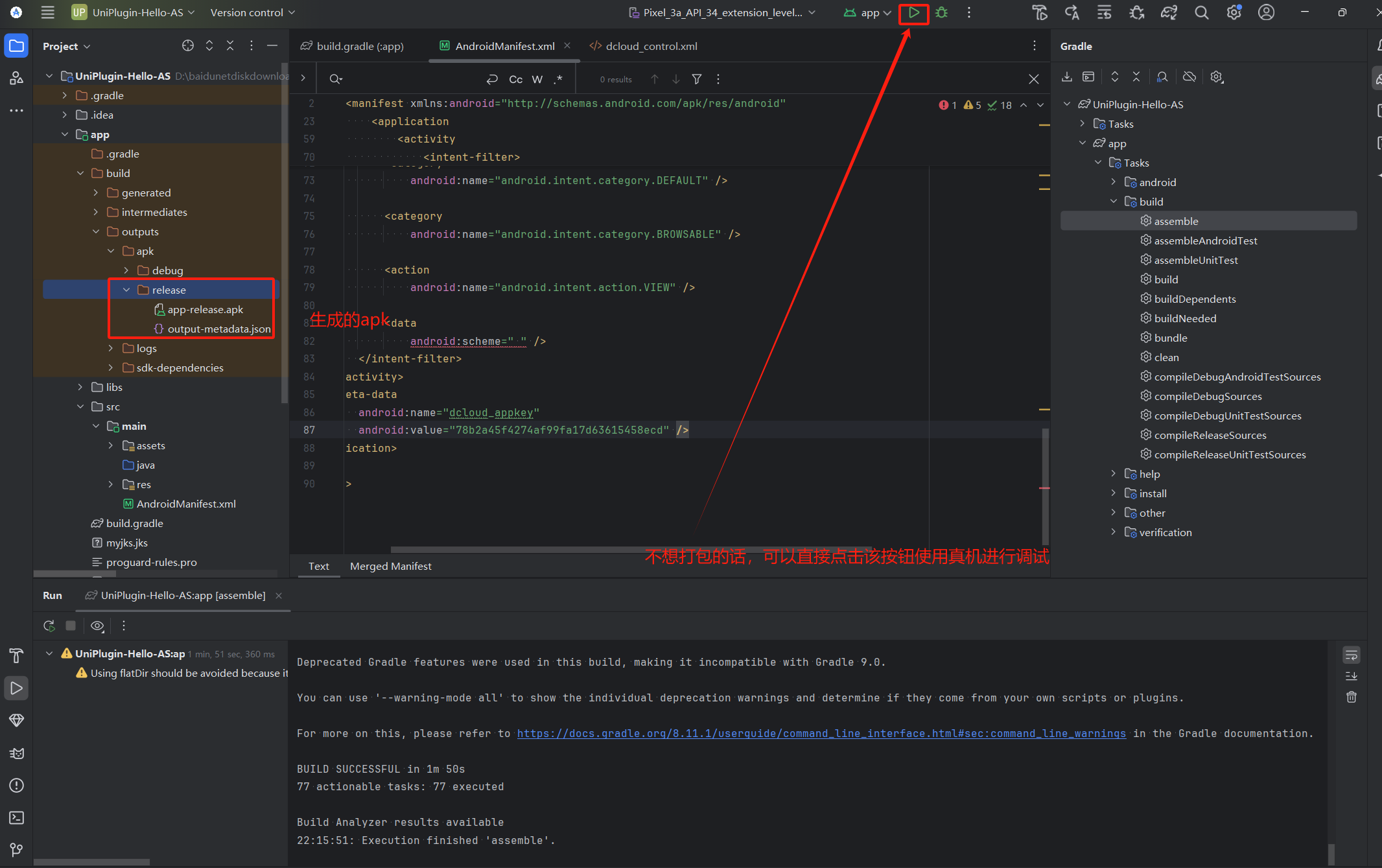Expand the install group in Gradle tree
The height and width of the screenshot is (868, 1382).
[1114, 493]
